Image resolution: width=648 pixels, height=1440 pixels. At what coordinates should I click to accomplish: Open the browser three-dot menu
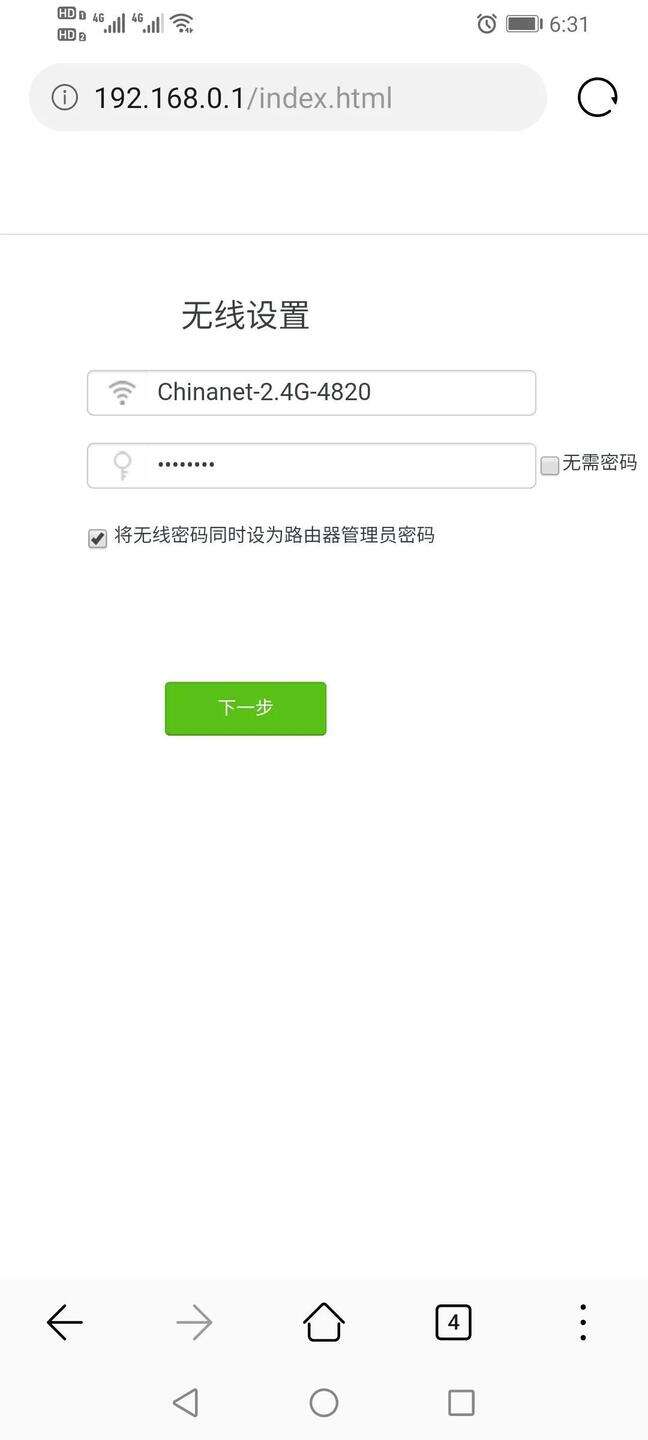pyautogui.click(x=583, y=1322)
